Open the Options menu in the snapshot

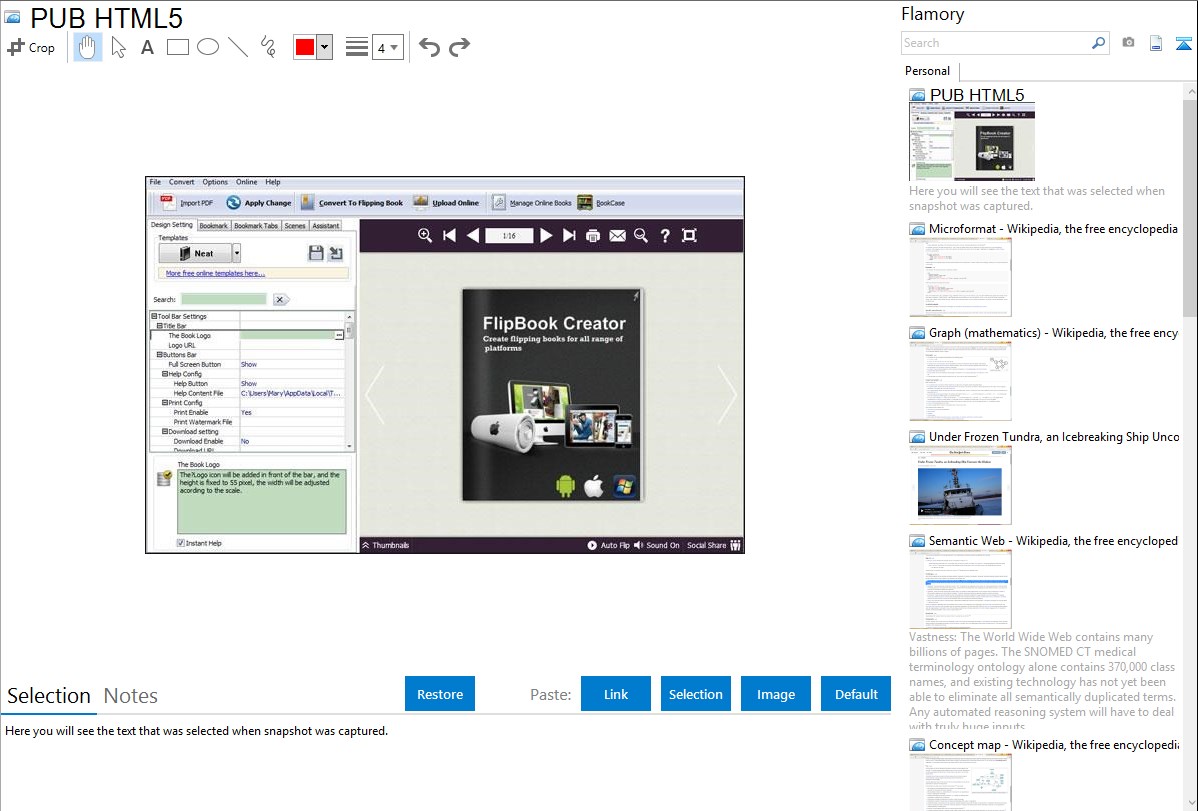pos(215,182)
